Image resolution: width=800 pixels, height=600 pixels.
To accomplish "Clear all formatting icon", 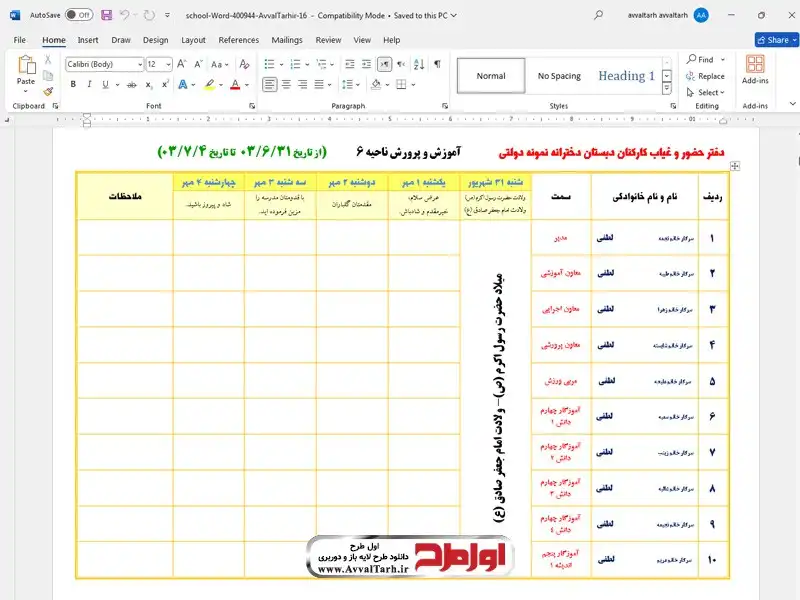I will [x=244, y=64].
